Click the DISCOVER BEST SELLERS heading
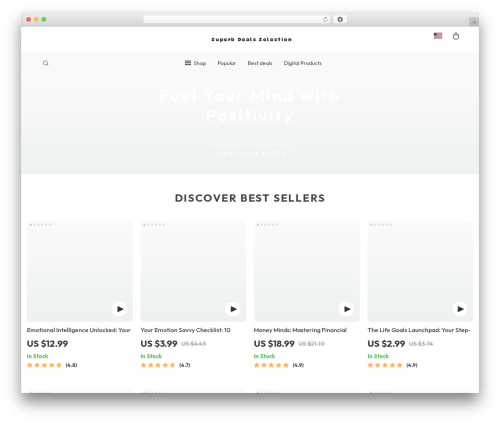This screenshot has height=423, width=500. pyautogui.click(x=250, y=198)
